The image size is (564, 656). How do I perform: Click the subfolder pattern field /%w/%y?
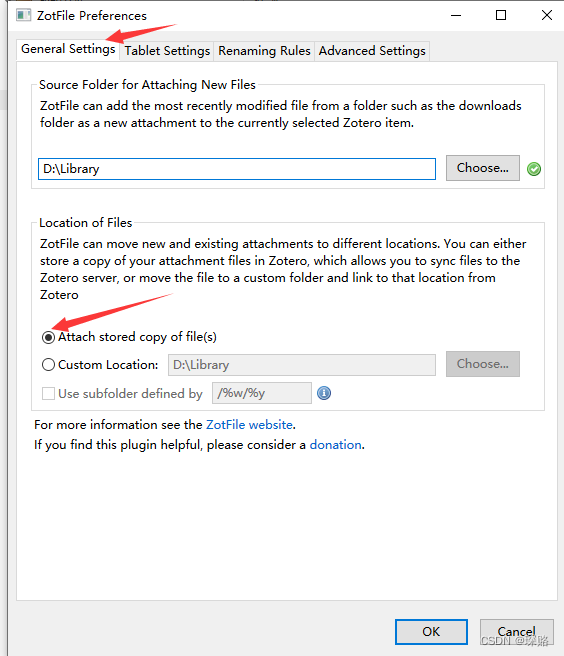(262, 393)
